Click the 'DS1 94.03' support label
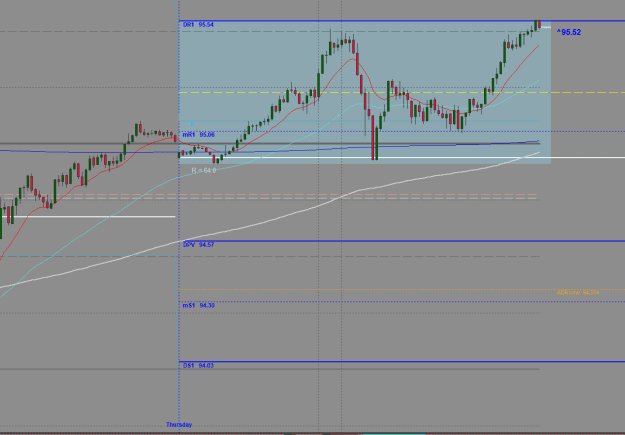The height and width of the screenshot is (435, 625). coord(198,366)
